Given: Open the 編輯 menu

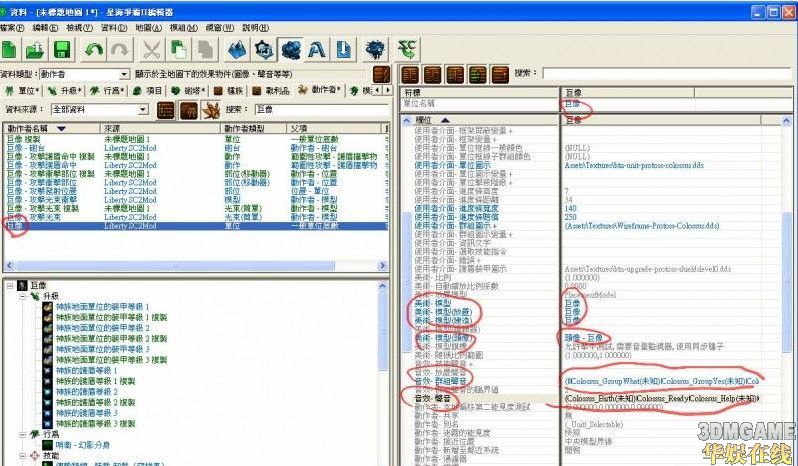Looking at the screenshot, I should 45,27.
